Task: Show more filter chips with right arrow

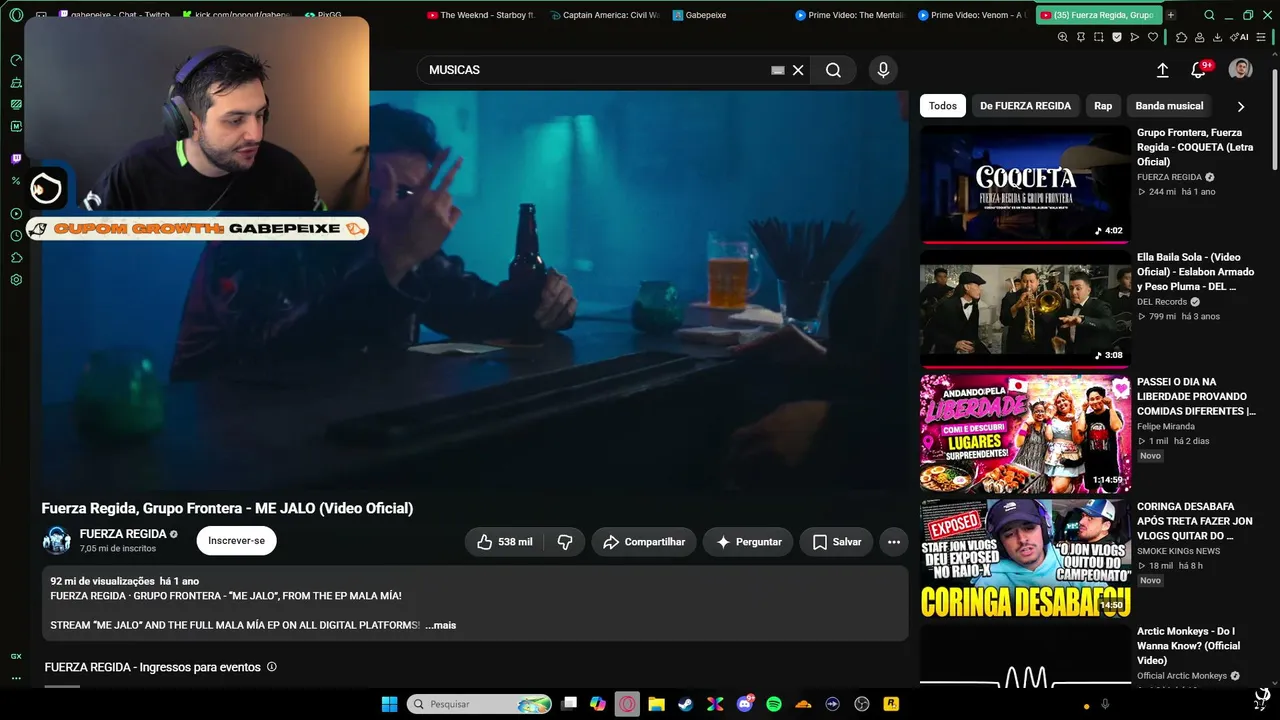Action: [1241, 106]
